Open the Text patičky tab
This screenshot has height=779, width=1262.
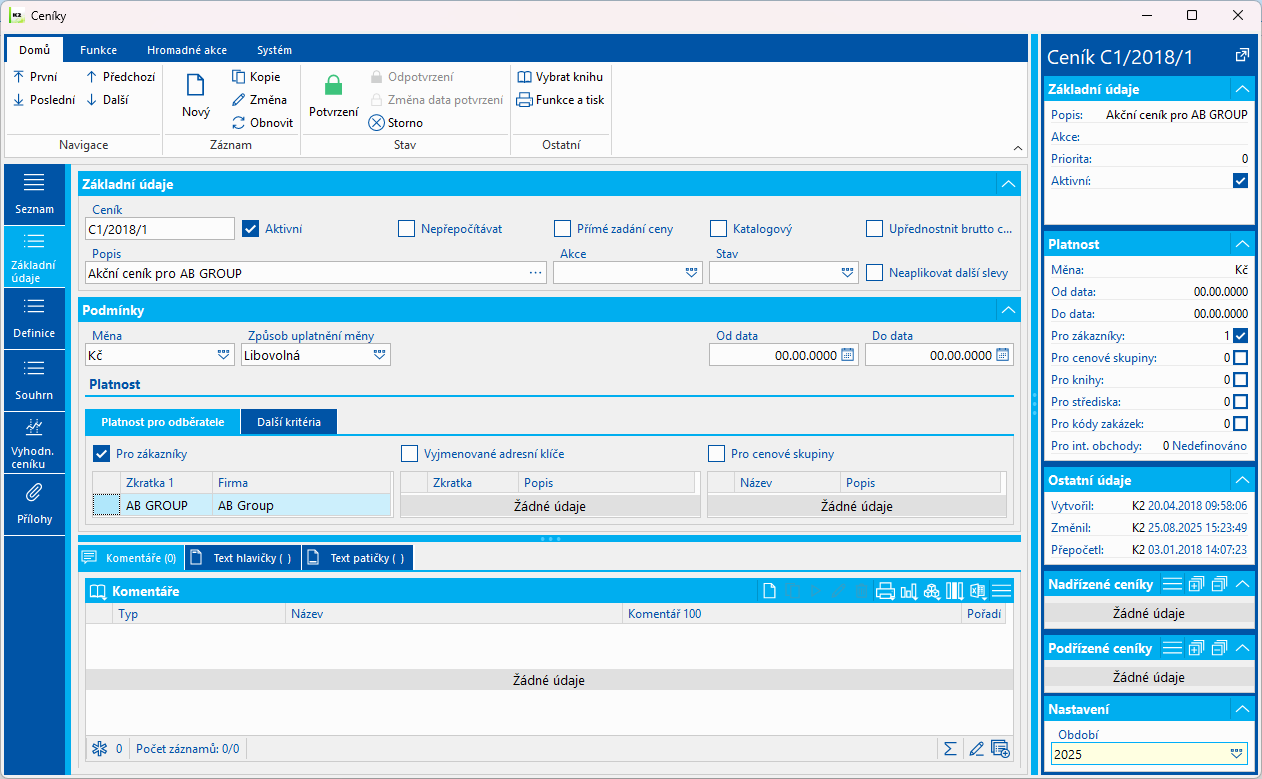(x=357, y=558)
